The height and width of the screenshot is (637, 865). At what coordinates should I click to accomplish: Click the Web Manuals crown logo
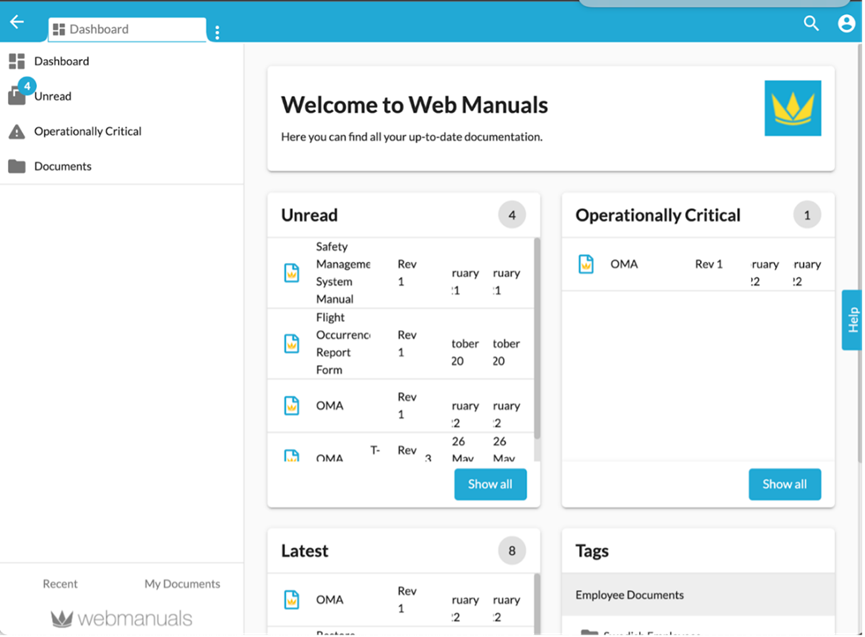pos(793,108)
